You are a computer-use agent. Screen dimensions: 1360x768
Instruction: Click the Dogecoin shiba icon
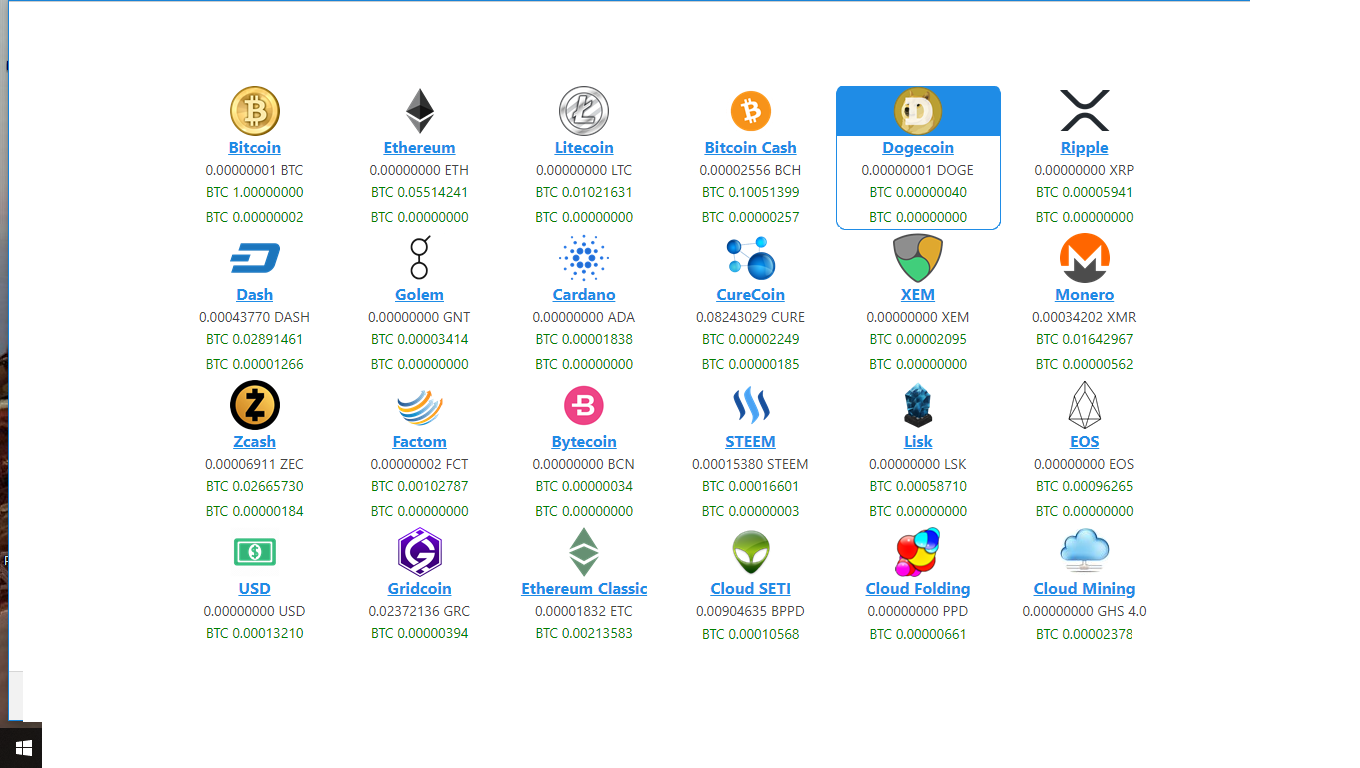coord(918,111)
